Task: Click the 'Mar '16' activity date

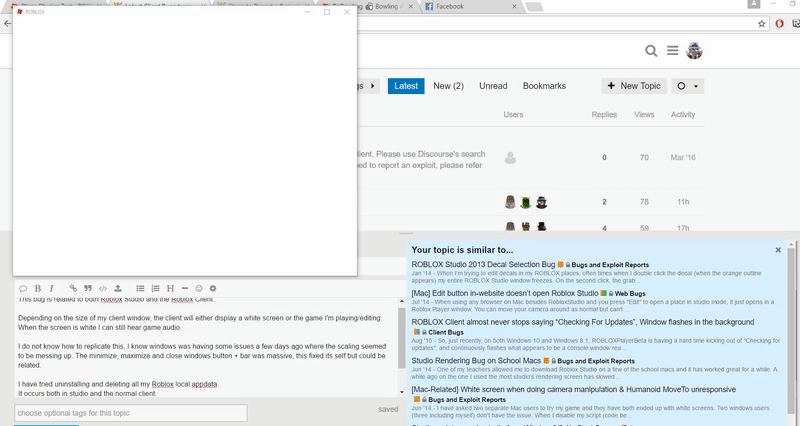Action: 683,158
